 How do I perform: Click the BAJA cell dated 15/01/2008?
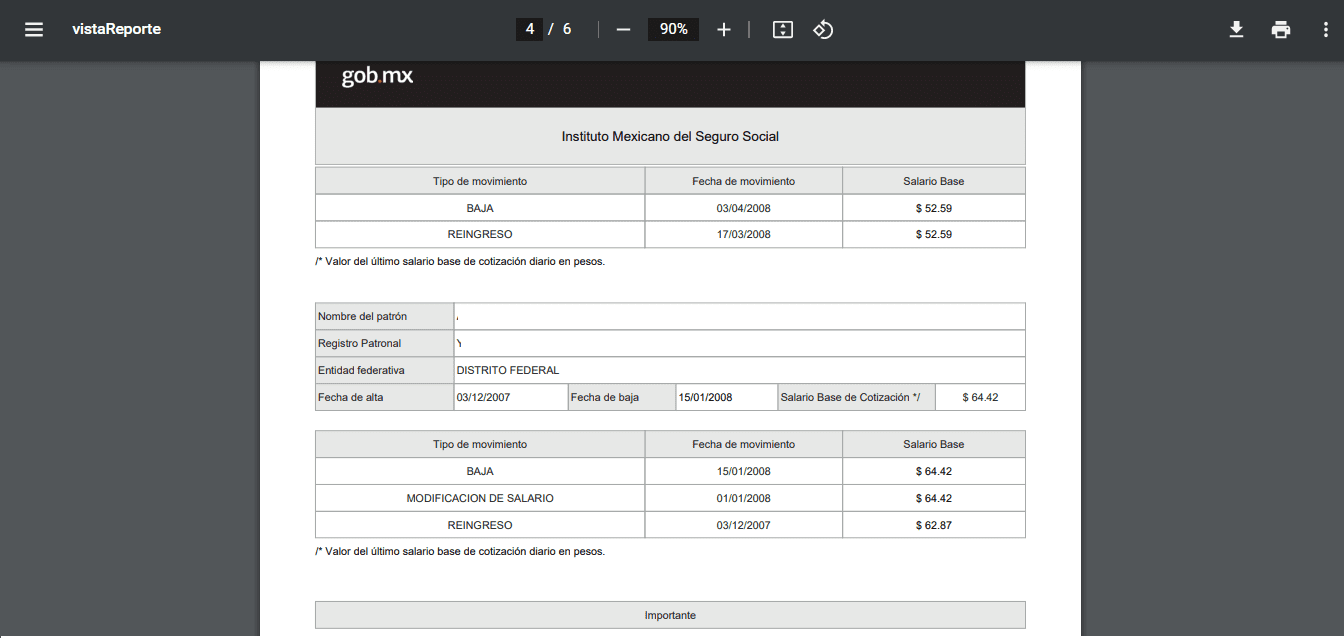[480, 471]
